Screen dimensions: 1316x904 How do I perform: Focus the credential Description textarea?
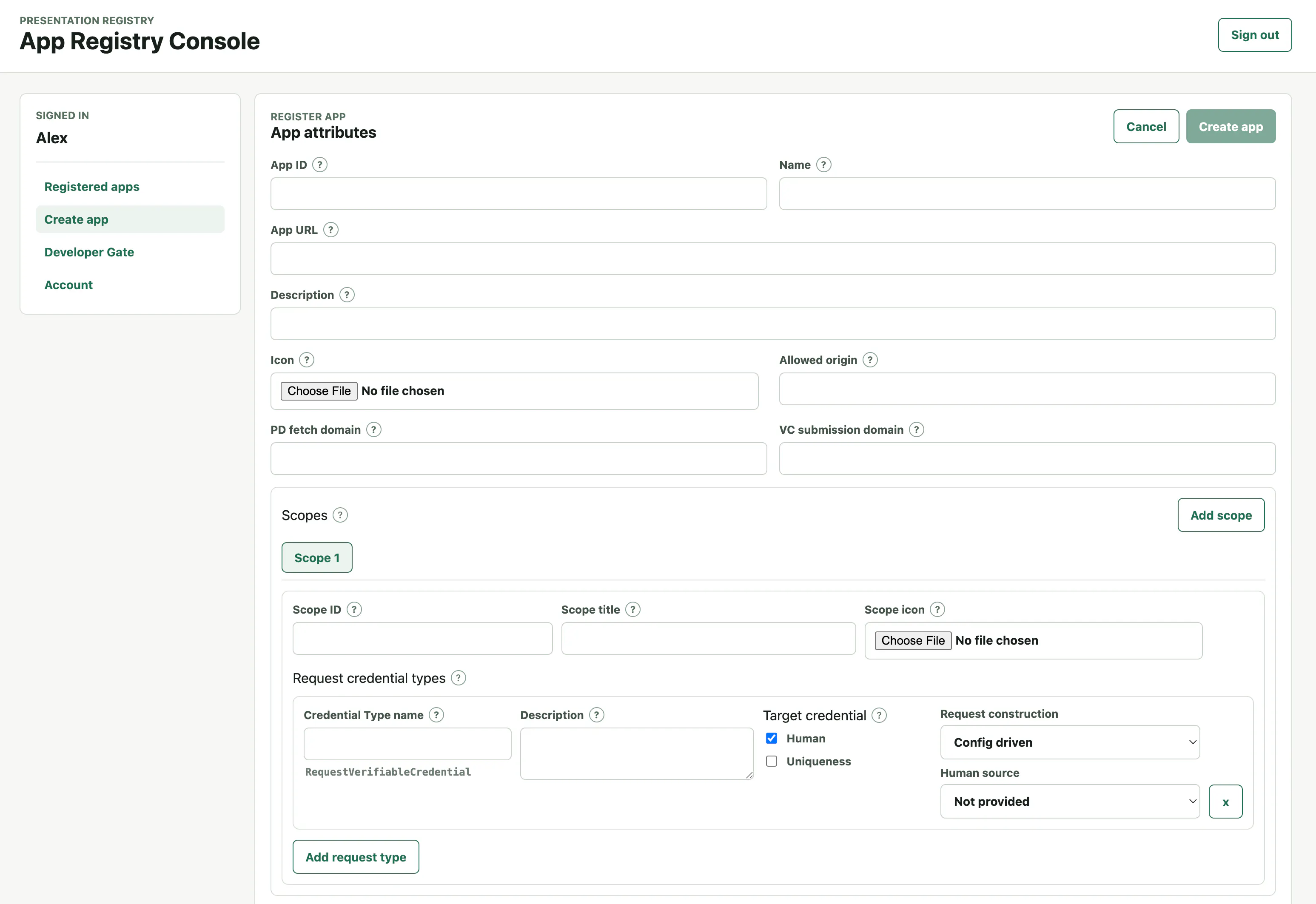coord(637,754)
